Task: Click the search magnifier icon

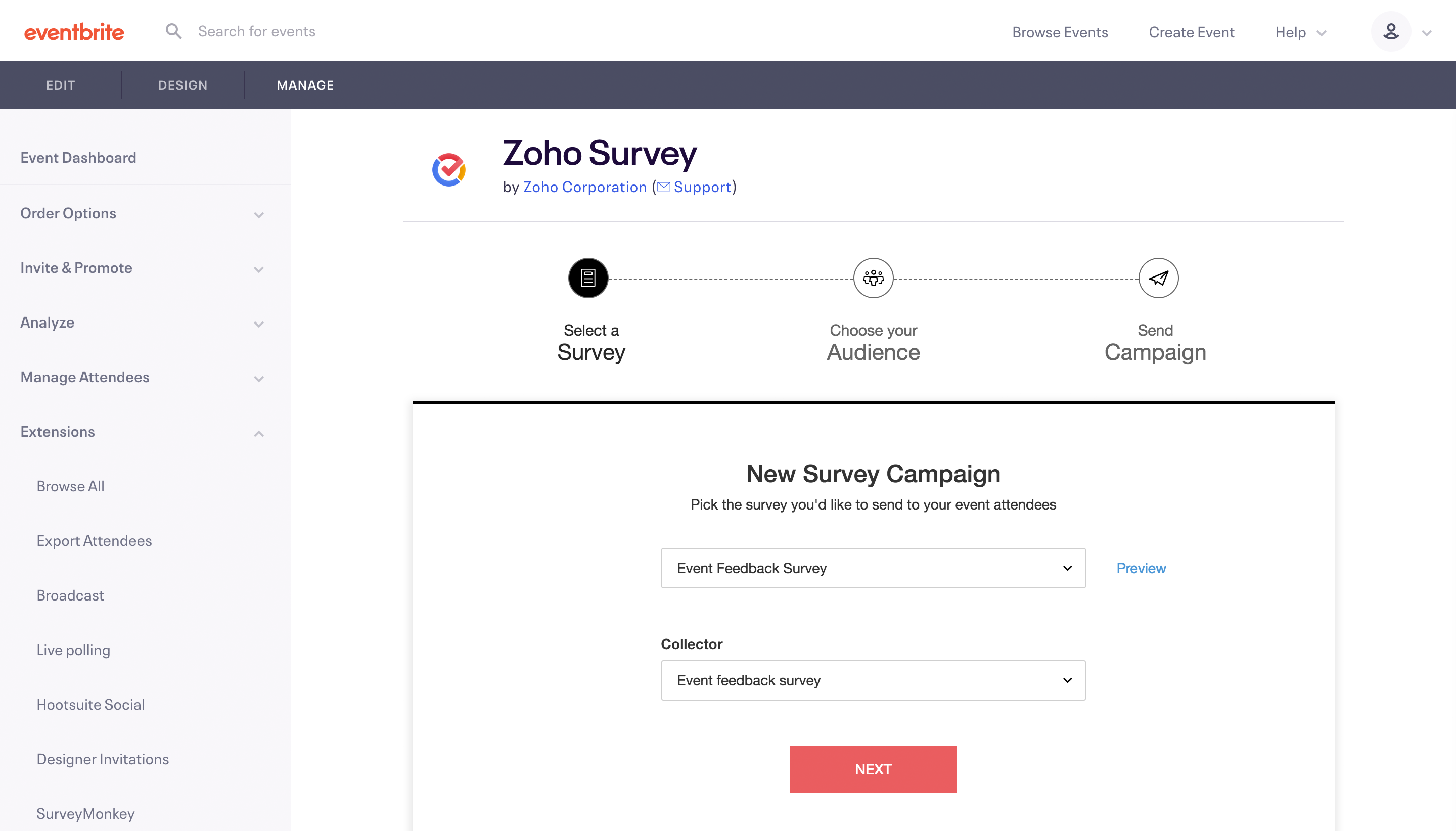Action: click(x=173, y=31)
